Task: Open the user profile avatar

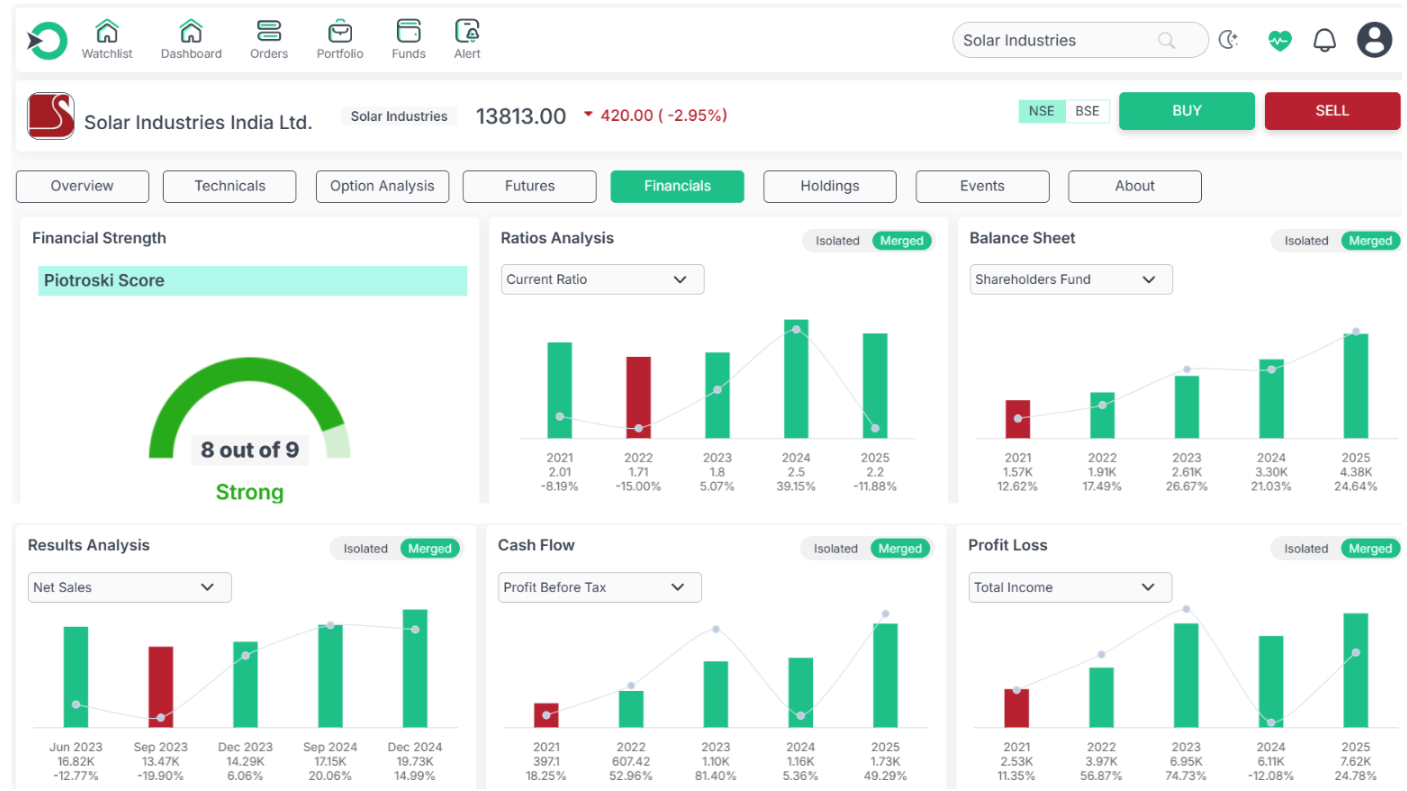Action: point(1374,40)
